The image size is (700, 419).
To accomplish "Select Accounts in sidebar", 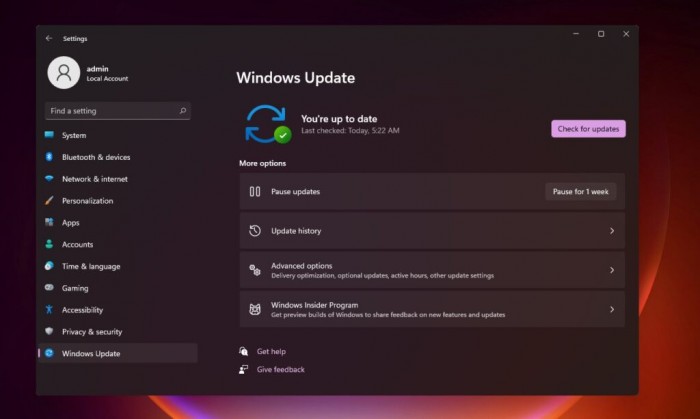I will point(118,244).
